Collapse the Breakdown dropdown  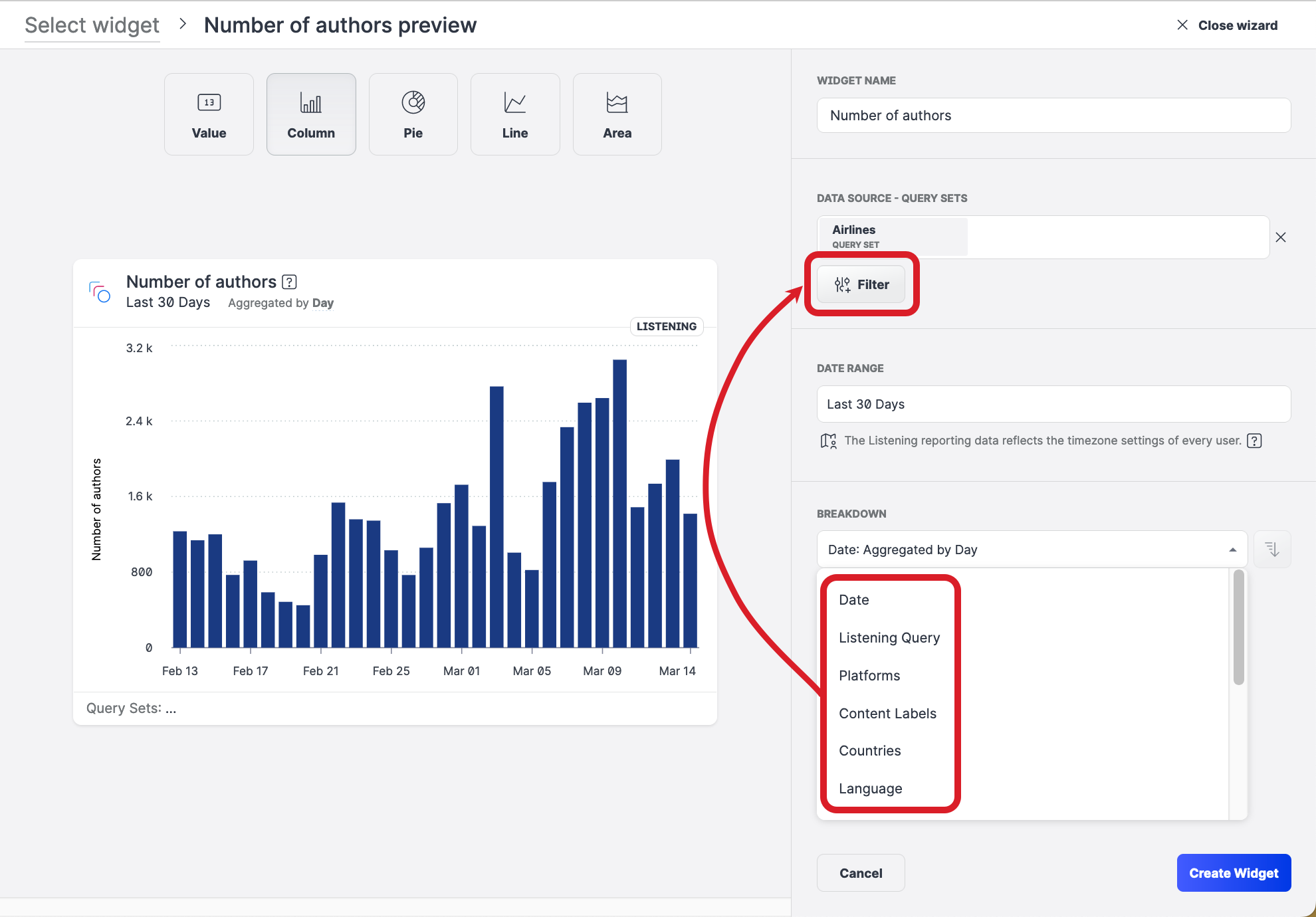tap(1232, 550)
